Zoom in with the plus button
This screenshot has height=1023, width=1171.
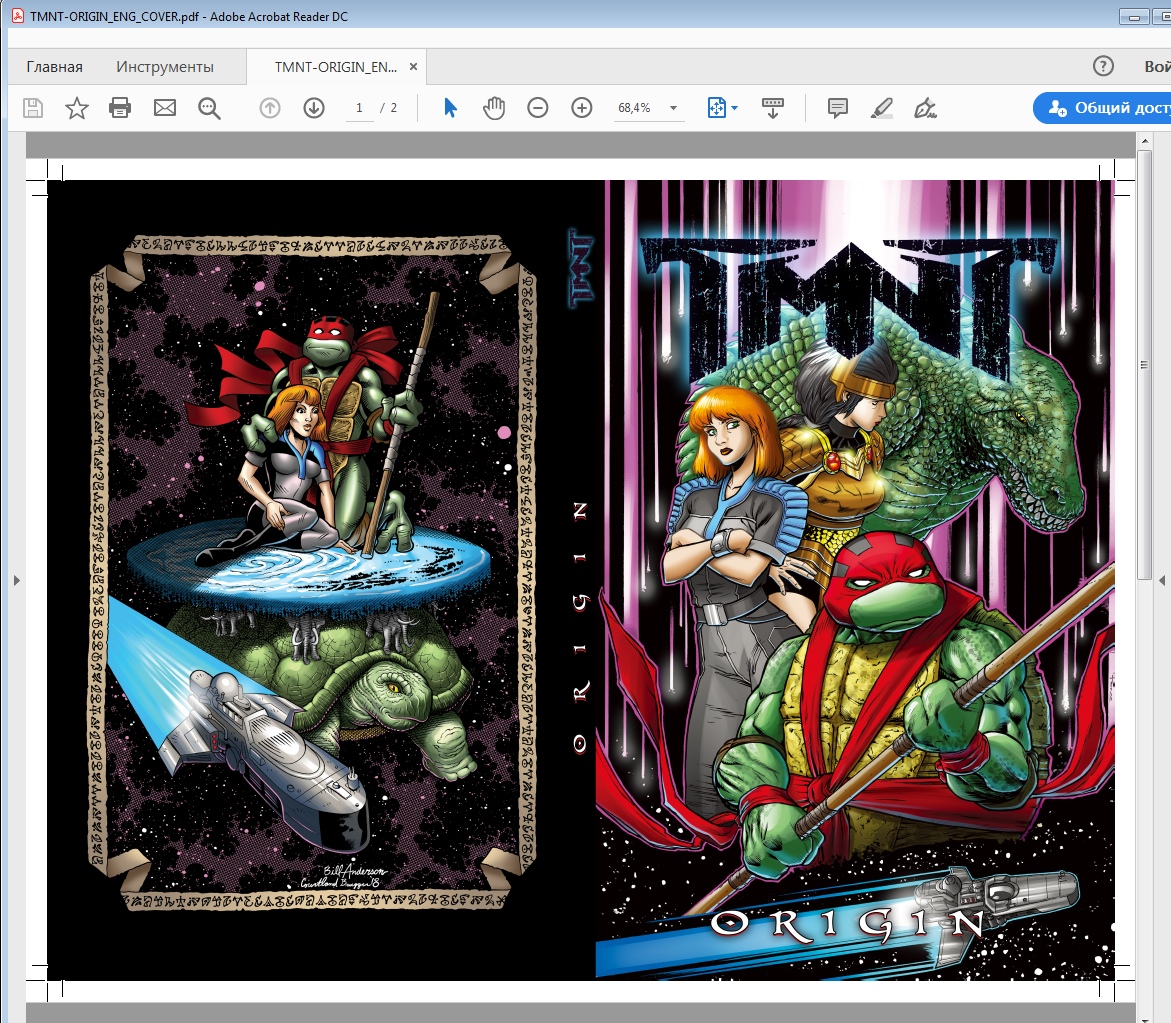coord(582,108)
